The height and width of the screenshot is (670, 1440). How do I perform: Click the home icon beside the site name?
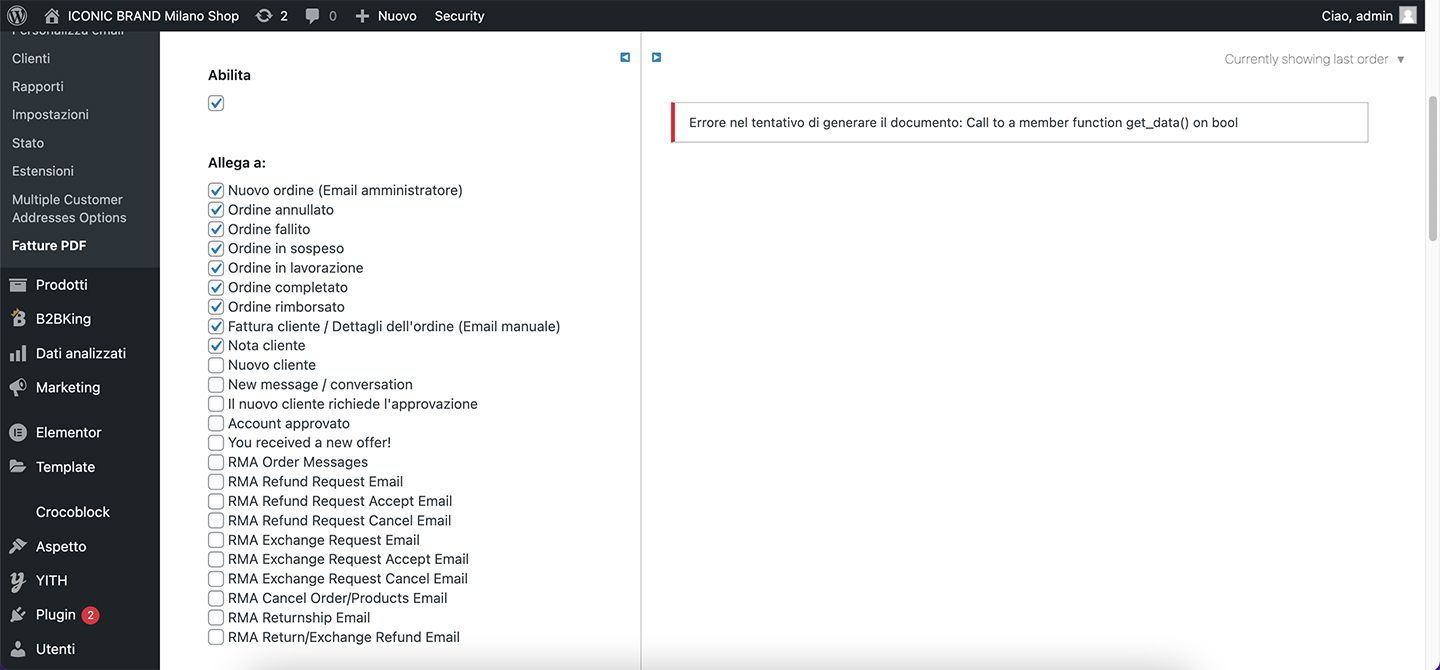click(x=52, y=16)
